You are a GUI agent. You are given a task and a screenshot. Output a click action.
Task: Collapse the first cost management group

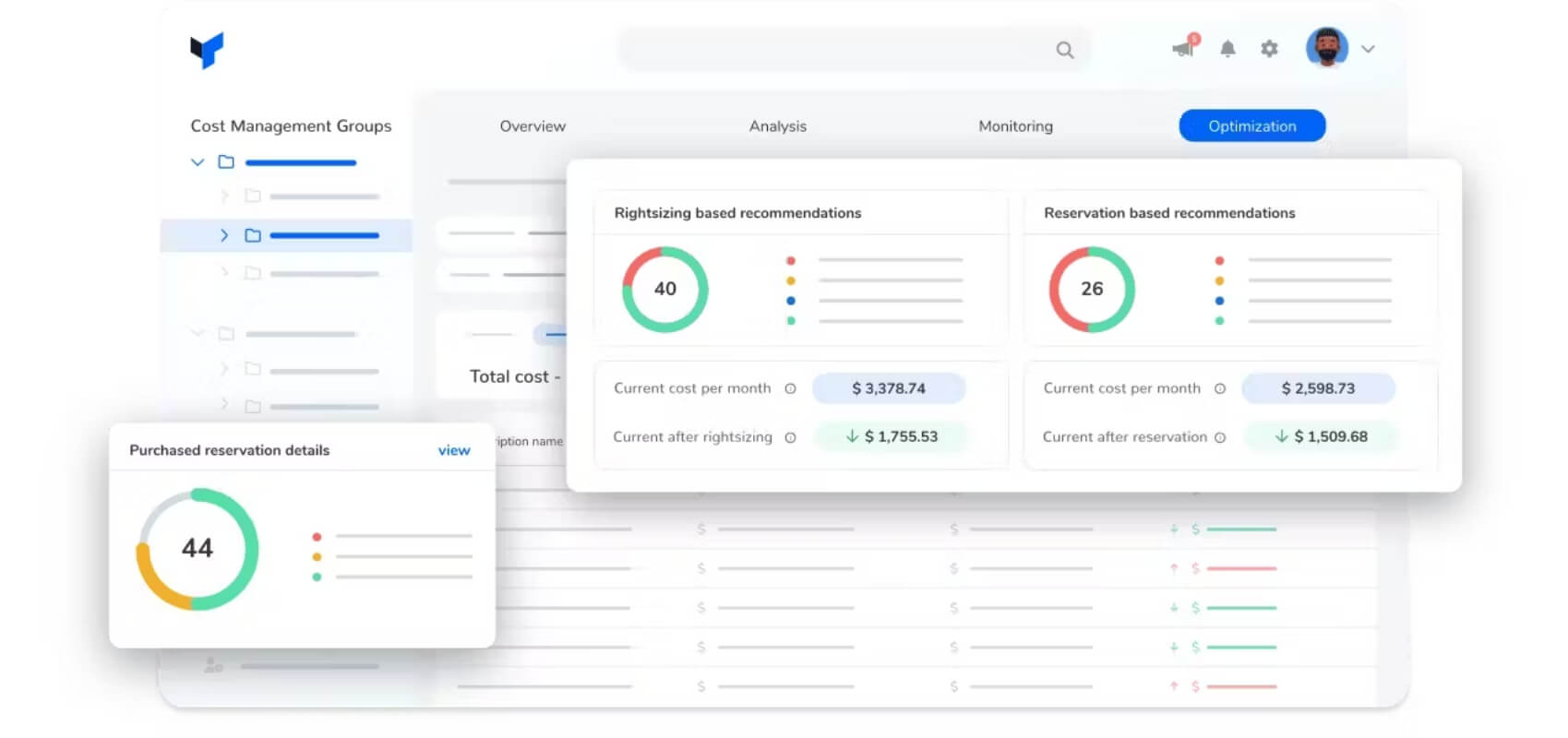pos(197,162)
